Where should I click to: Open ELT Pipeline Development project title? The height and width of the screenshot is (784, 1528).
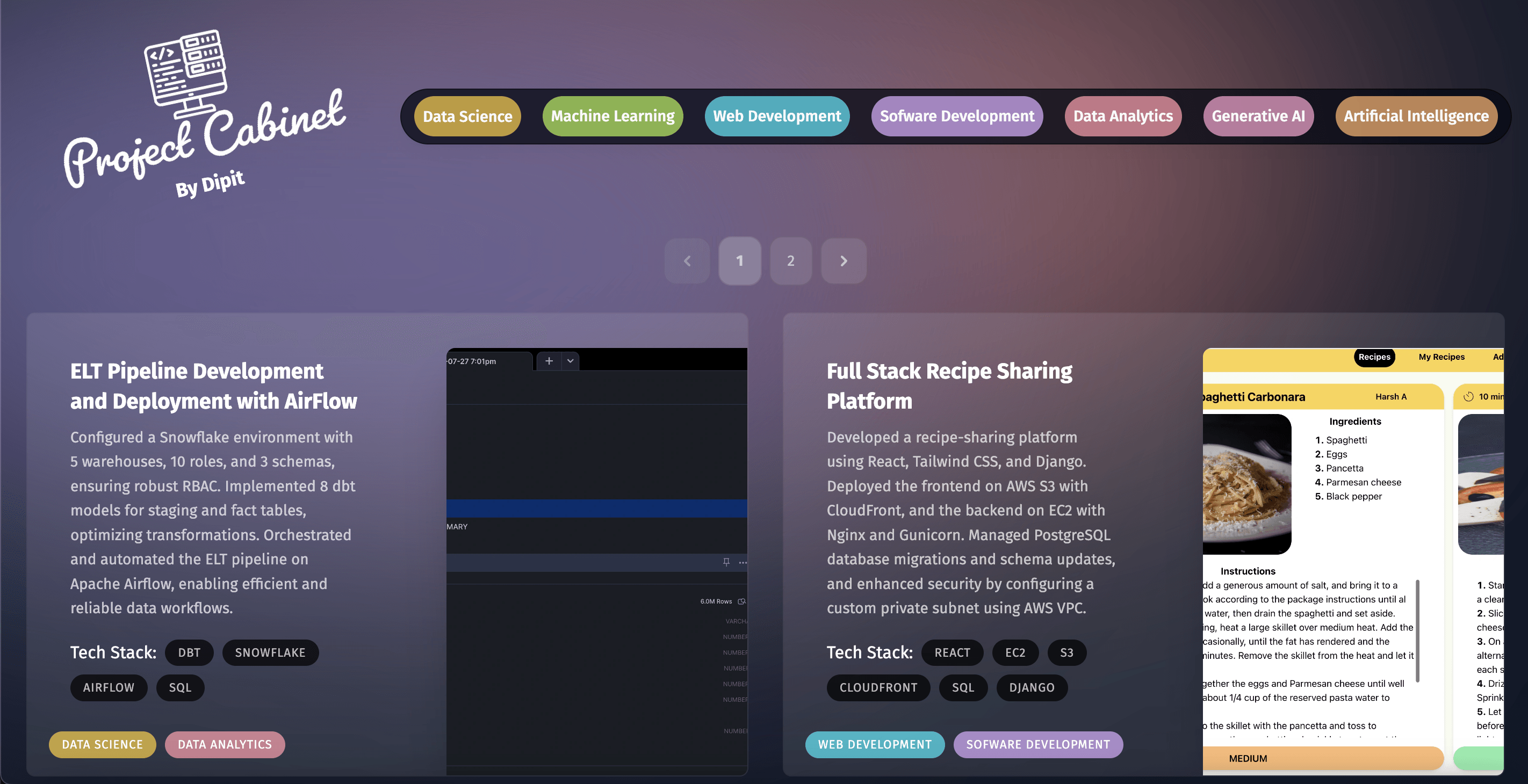pyautogui.click(x=213, y=386)
